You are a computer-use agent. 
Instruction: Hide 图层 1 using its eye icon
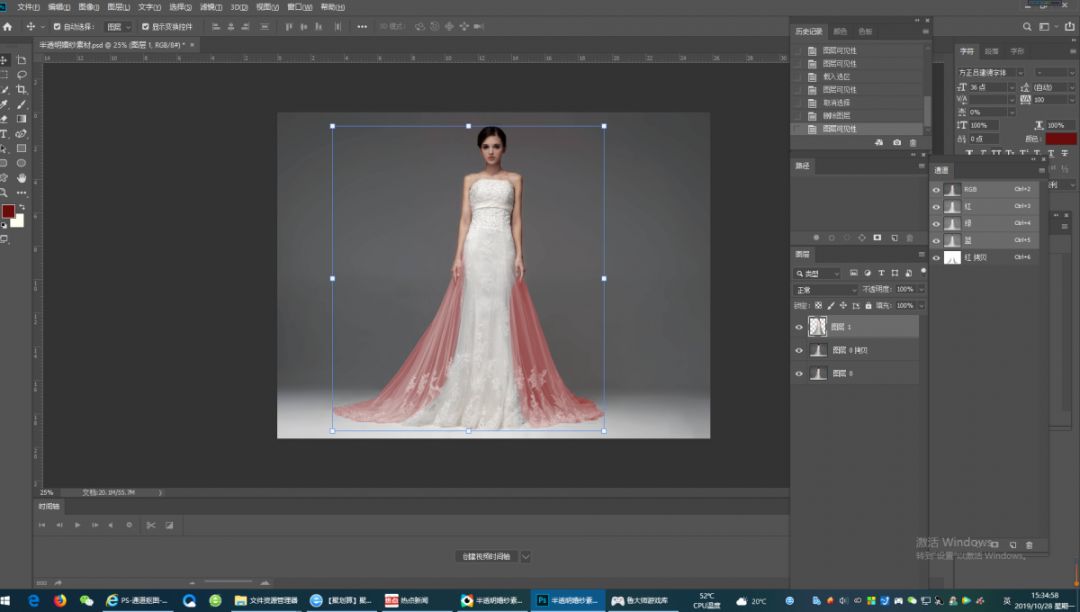tap(799, 327)
